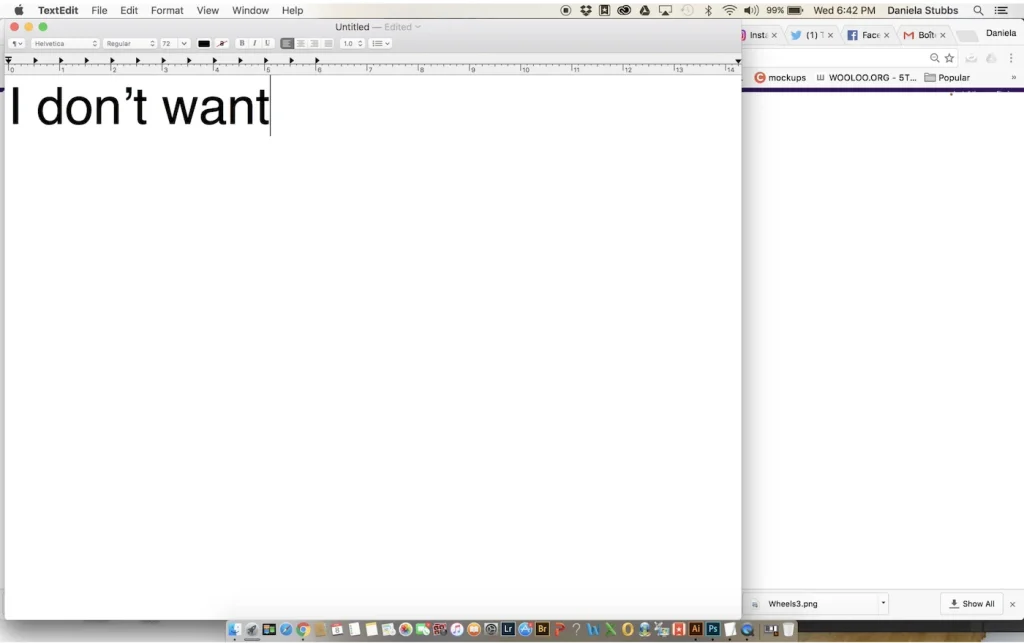Align text to the left

(288, 44)
